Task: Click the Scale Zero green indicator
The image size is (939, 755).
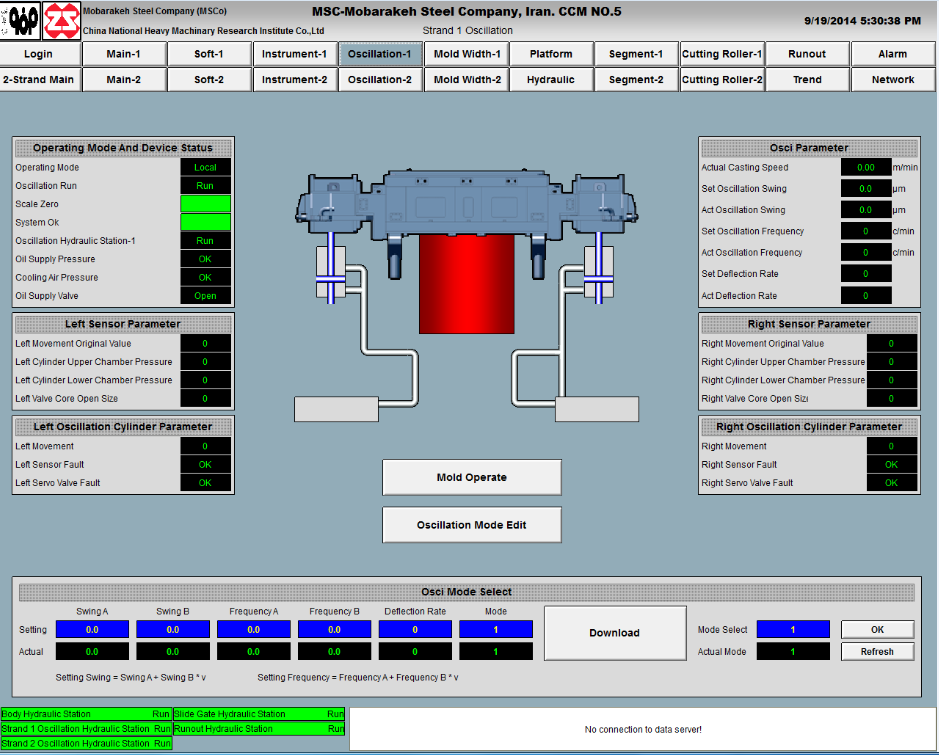Action: point(205,204)
